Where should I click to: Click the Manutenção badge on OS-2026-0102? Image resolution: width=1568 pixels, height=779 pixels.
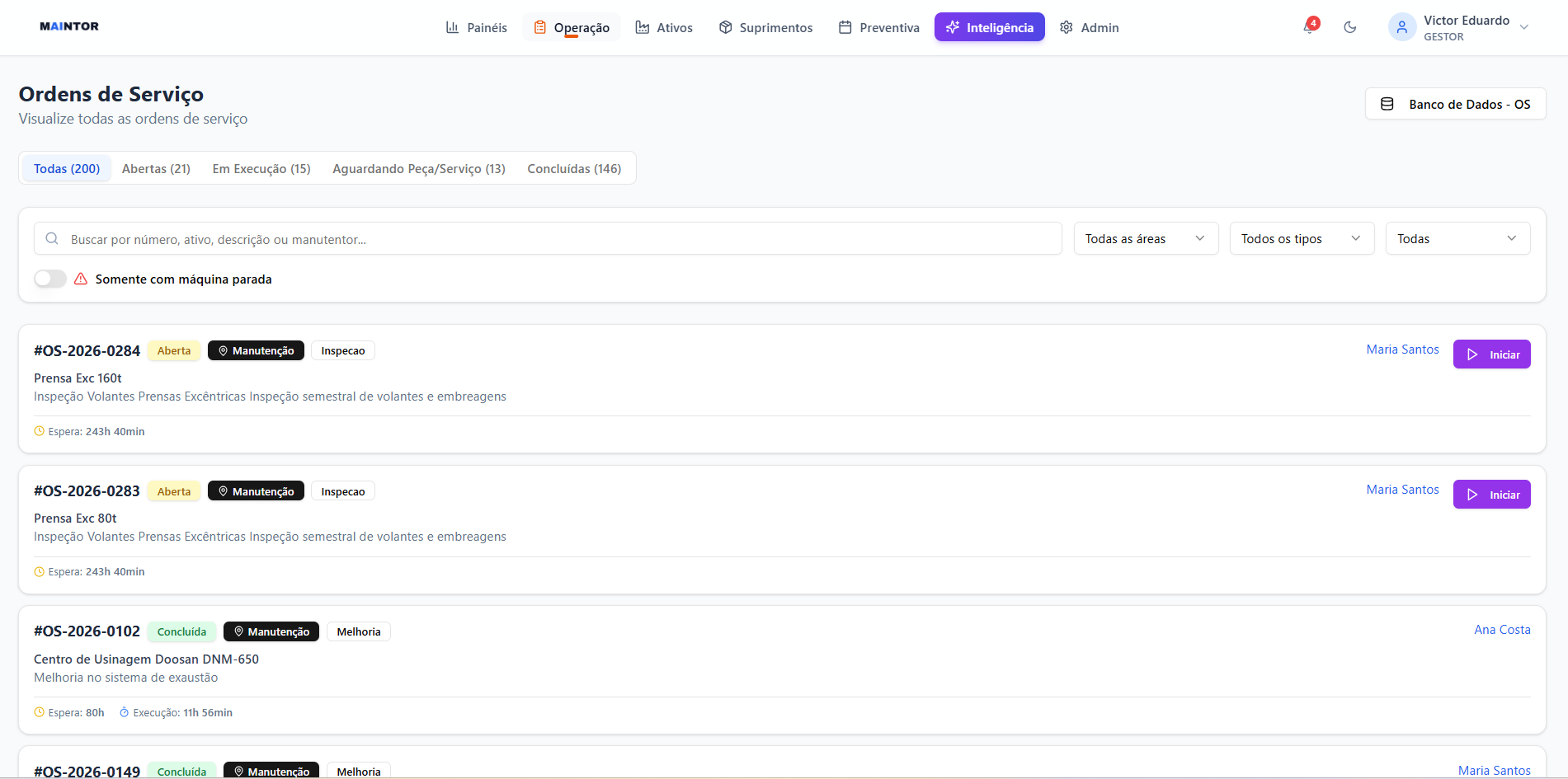click(x=271, y=631)
